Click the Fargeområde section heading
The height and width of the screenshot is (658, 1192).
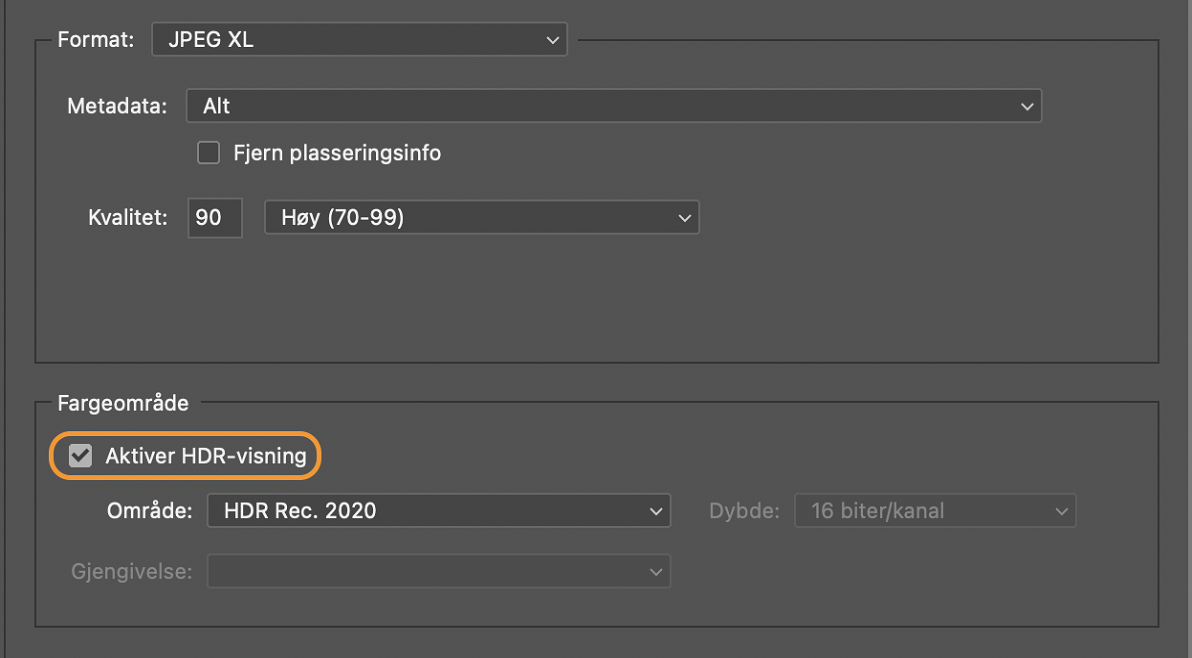coord(123,403)
